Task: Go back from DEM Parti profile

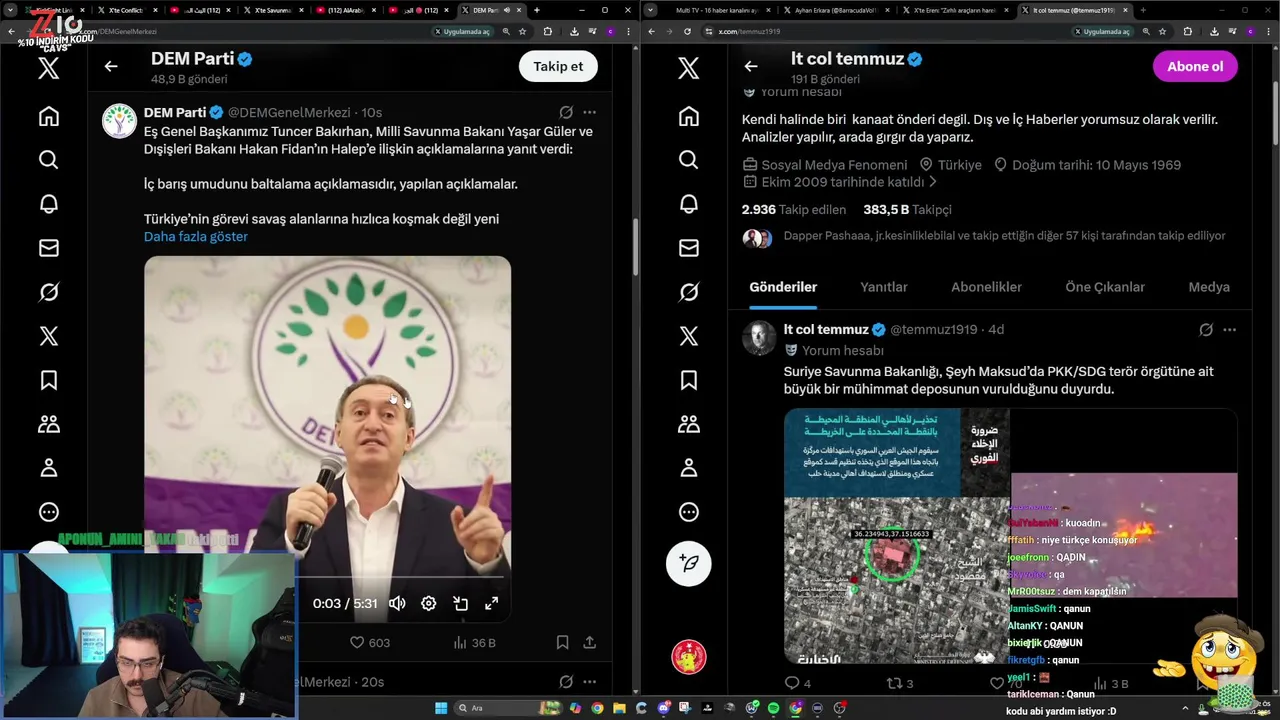Action: pyautogui.click(x=111, y=66)
